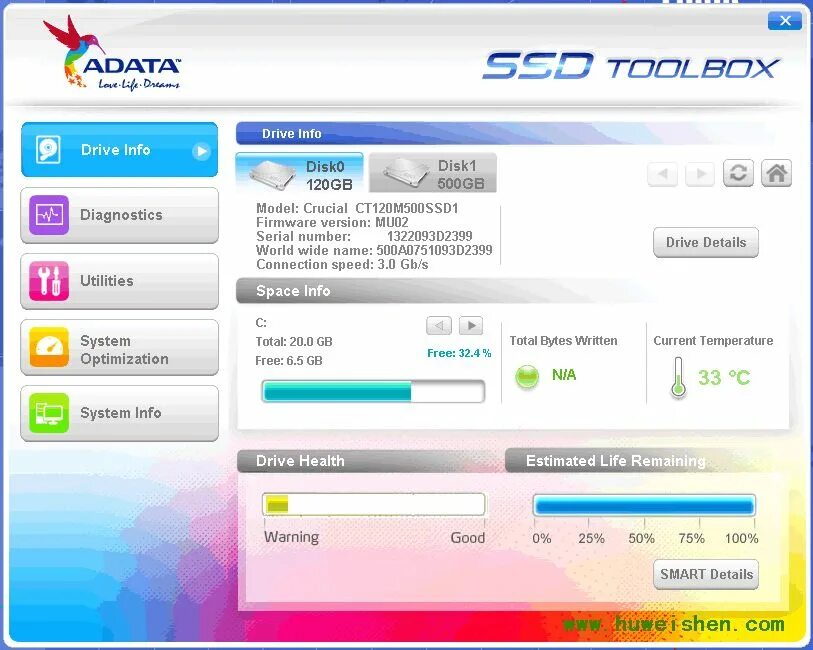
Task: Click the thermometer temperature icon
Action: point(678,377)
